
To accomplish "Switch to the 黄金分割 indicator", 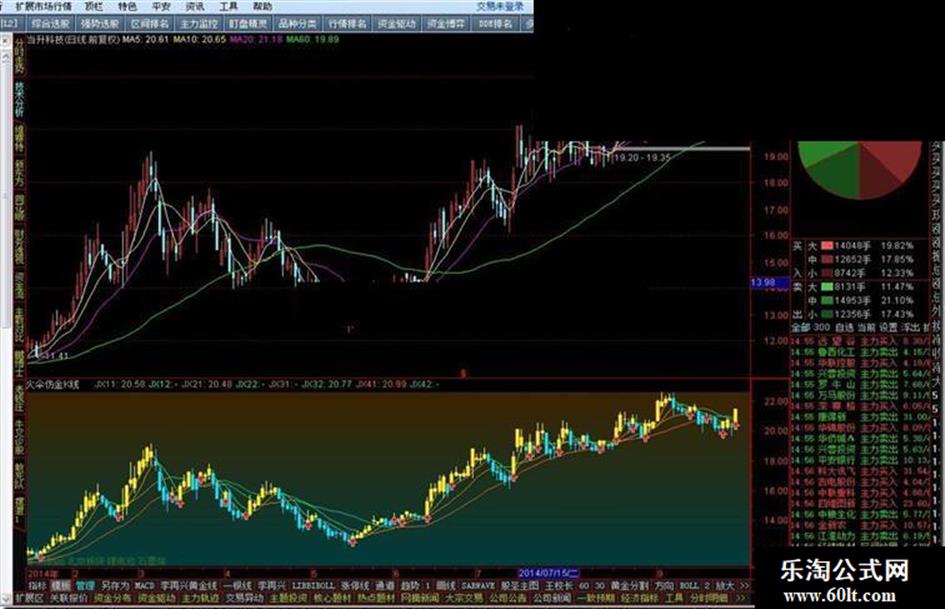I will 629,585.
